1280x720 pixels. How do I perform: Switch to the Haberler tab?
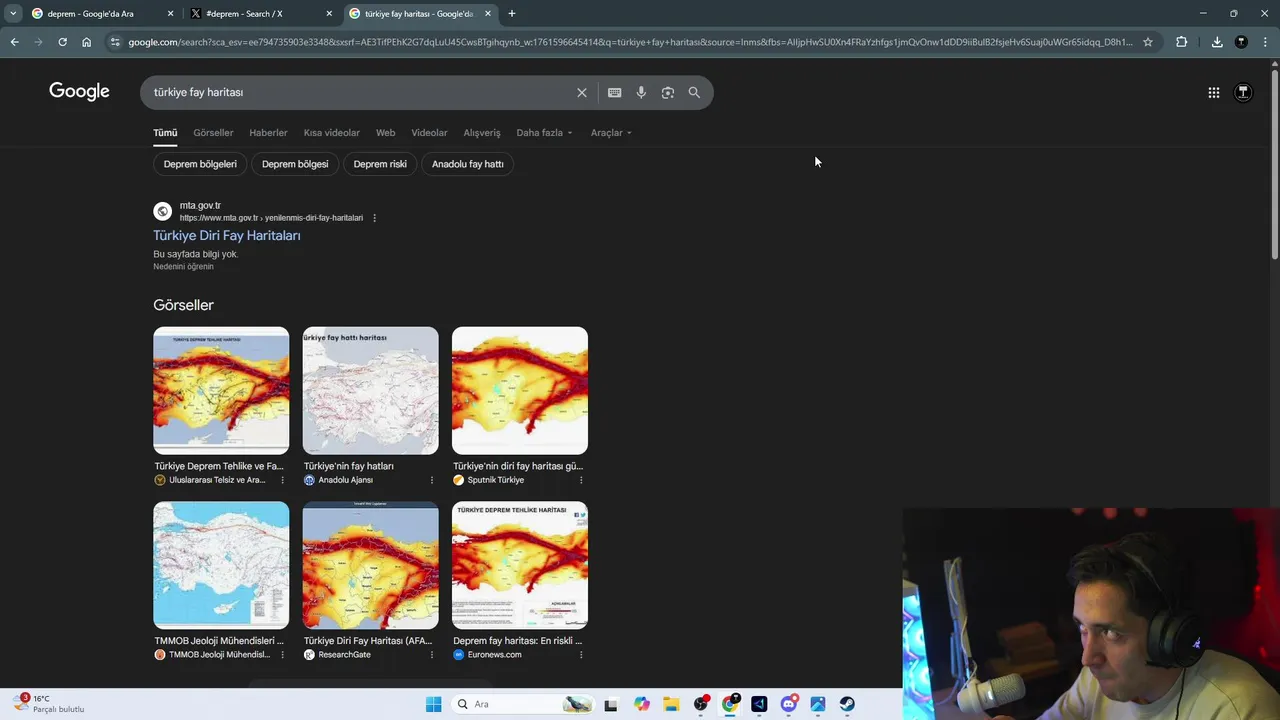tap(268, 132)
